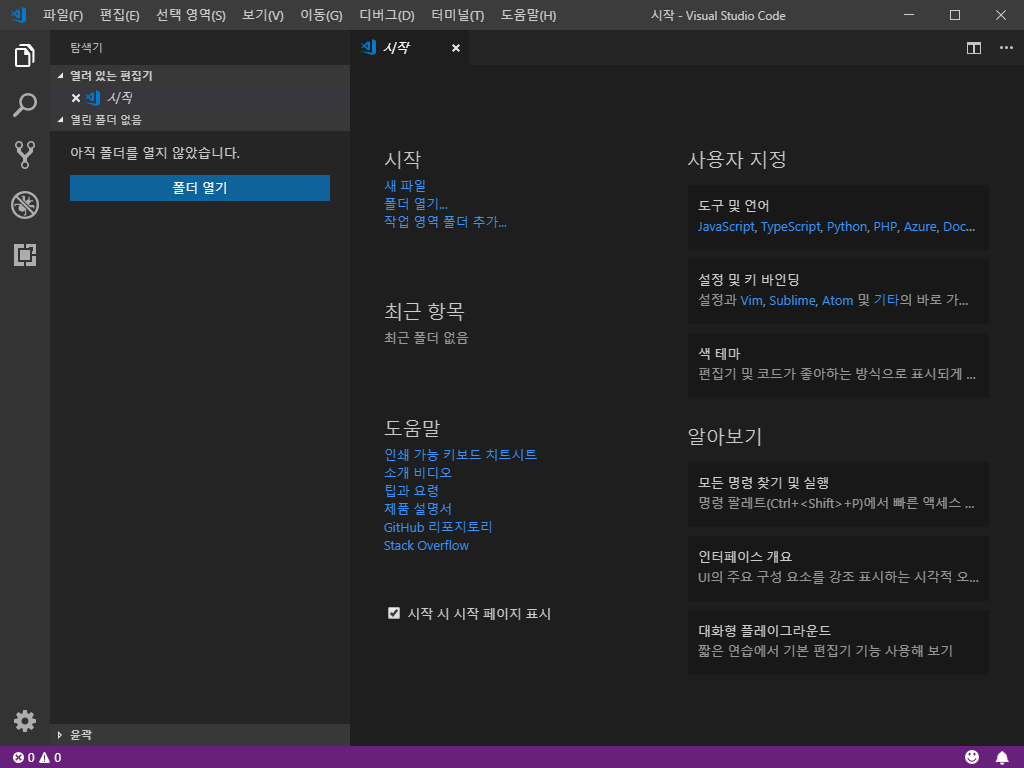
Task: Open the 보기(V) menu
Action: (x=263, y=15)
